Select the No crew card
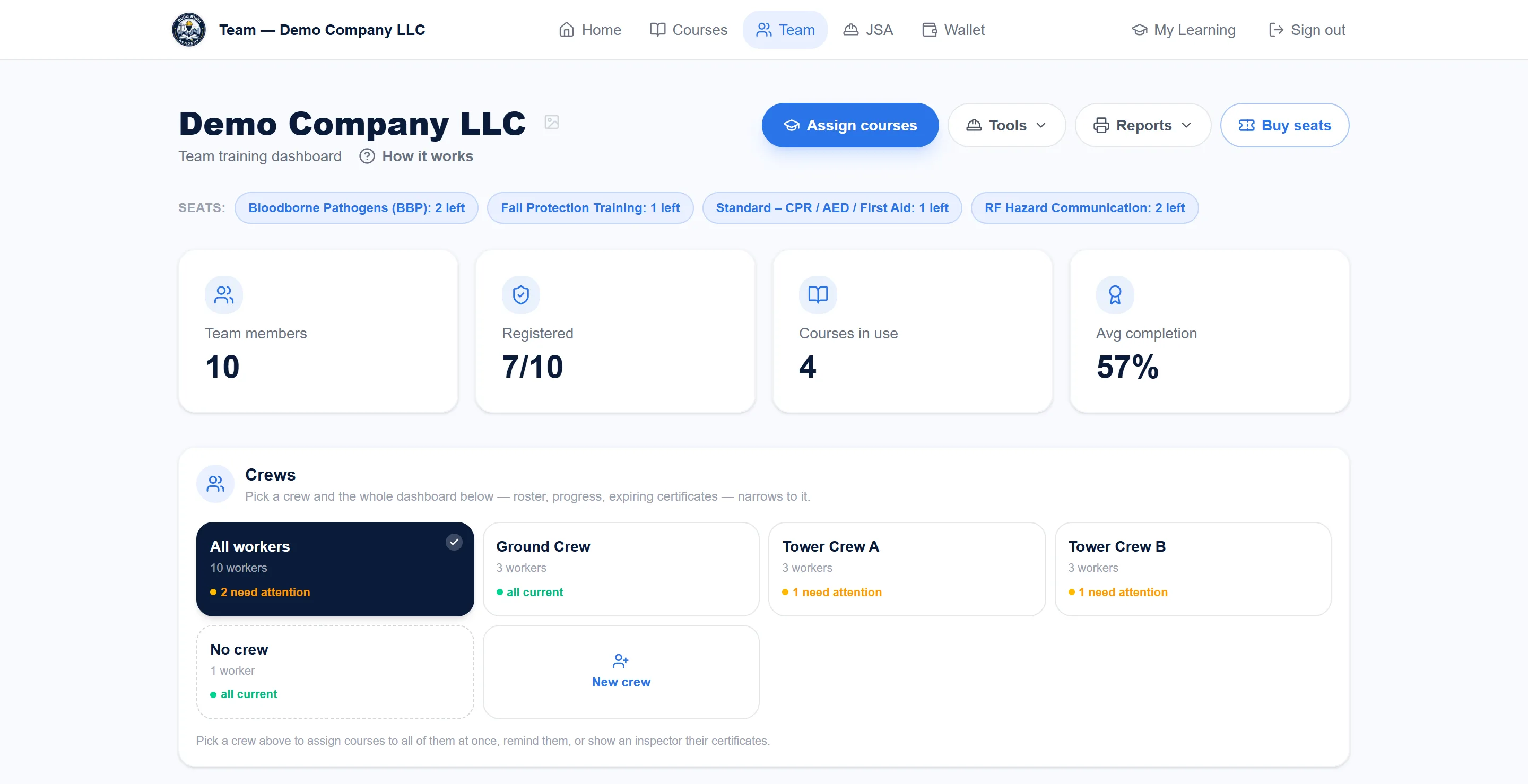1528x784 pixels. coord(335,672)
